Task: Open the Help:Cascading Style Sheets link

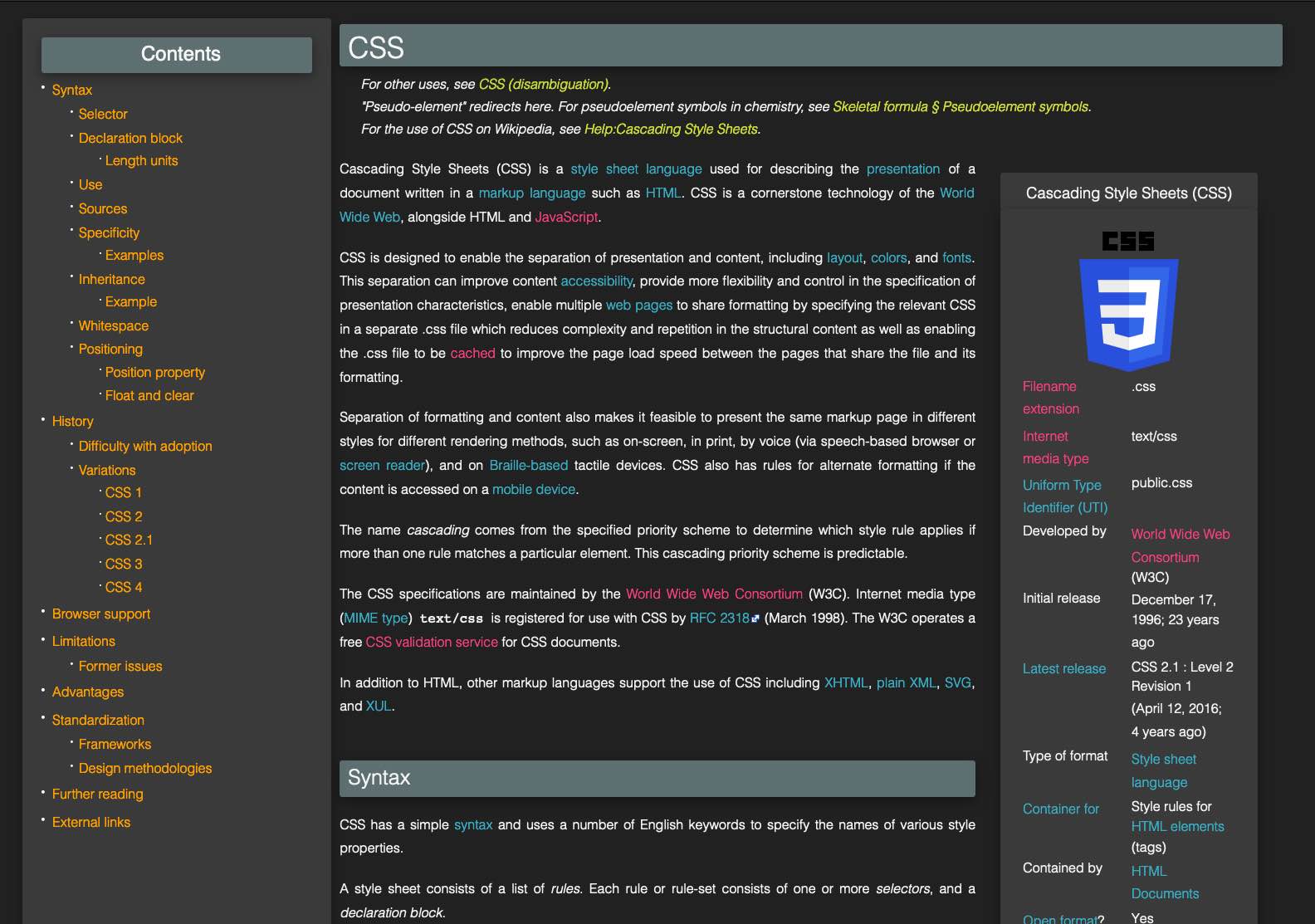Action: [x=671, y=129]
